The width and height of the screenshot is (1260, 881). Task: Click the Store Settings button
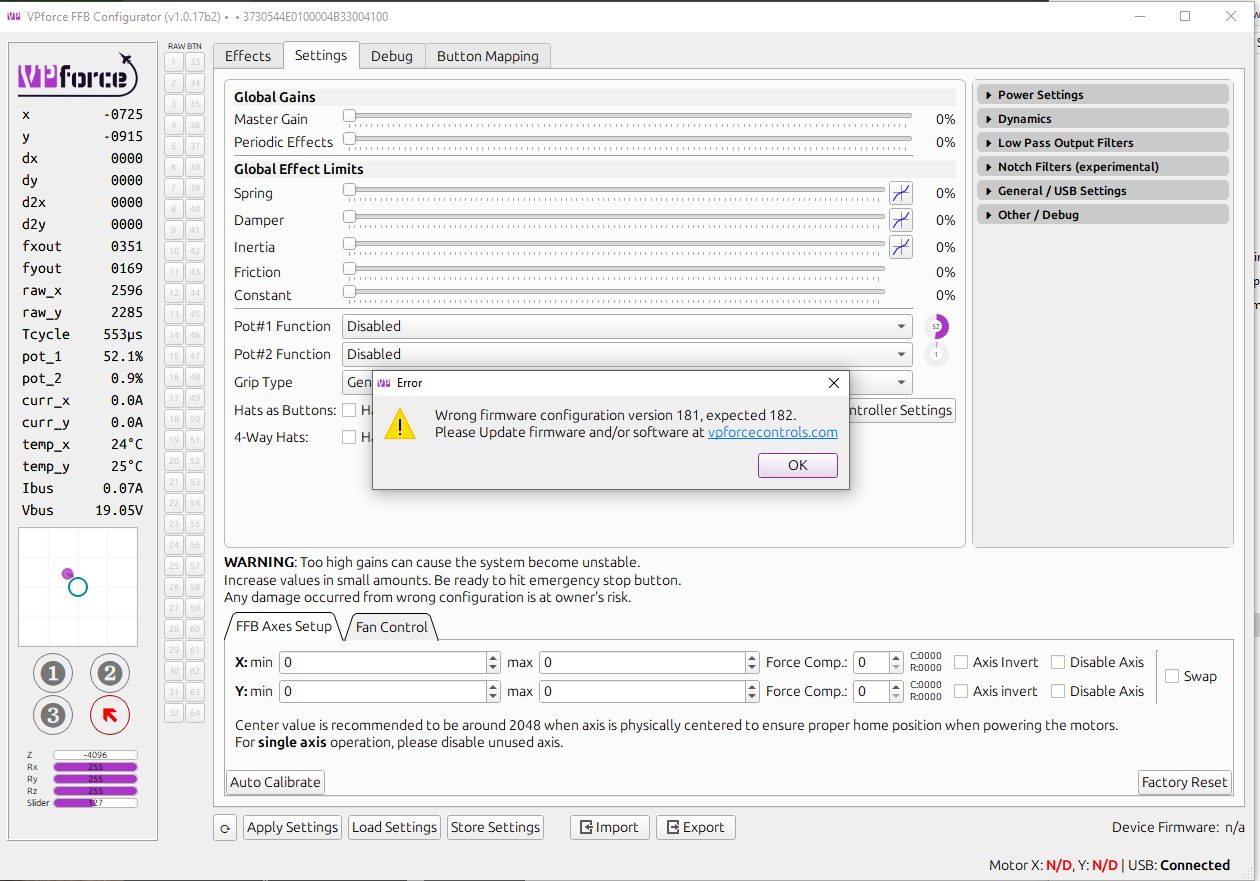(x=495, y=827)
